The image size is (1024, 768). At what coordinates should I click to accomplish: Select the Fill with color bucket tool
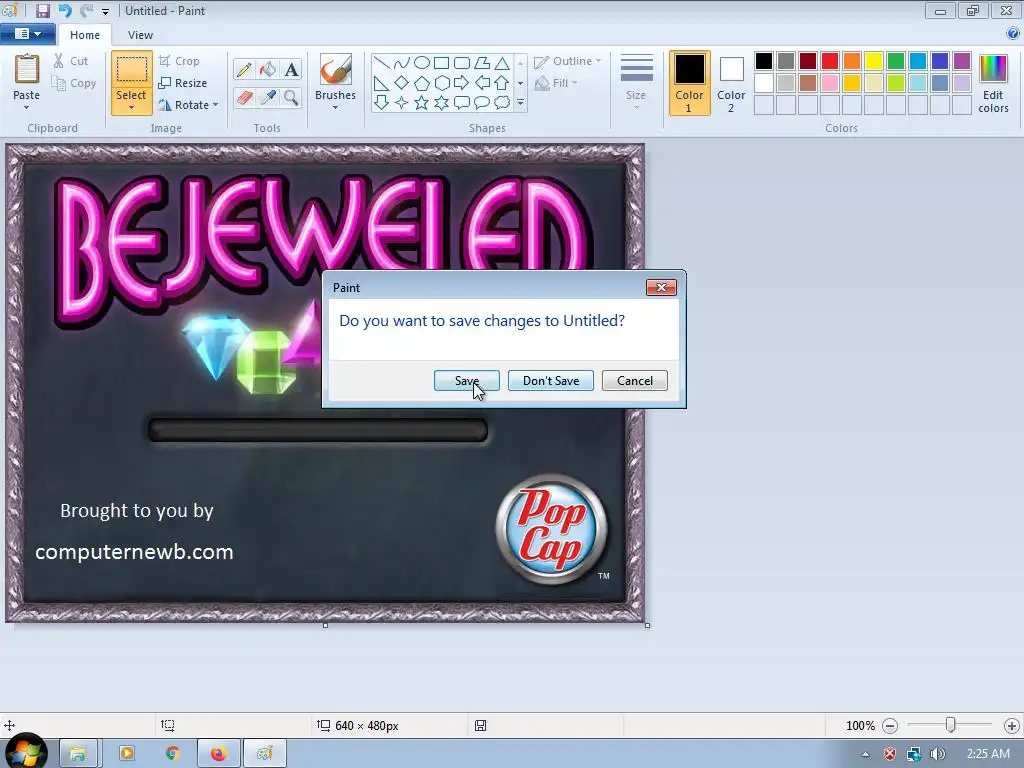click(268, 69)
